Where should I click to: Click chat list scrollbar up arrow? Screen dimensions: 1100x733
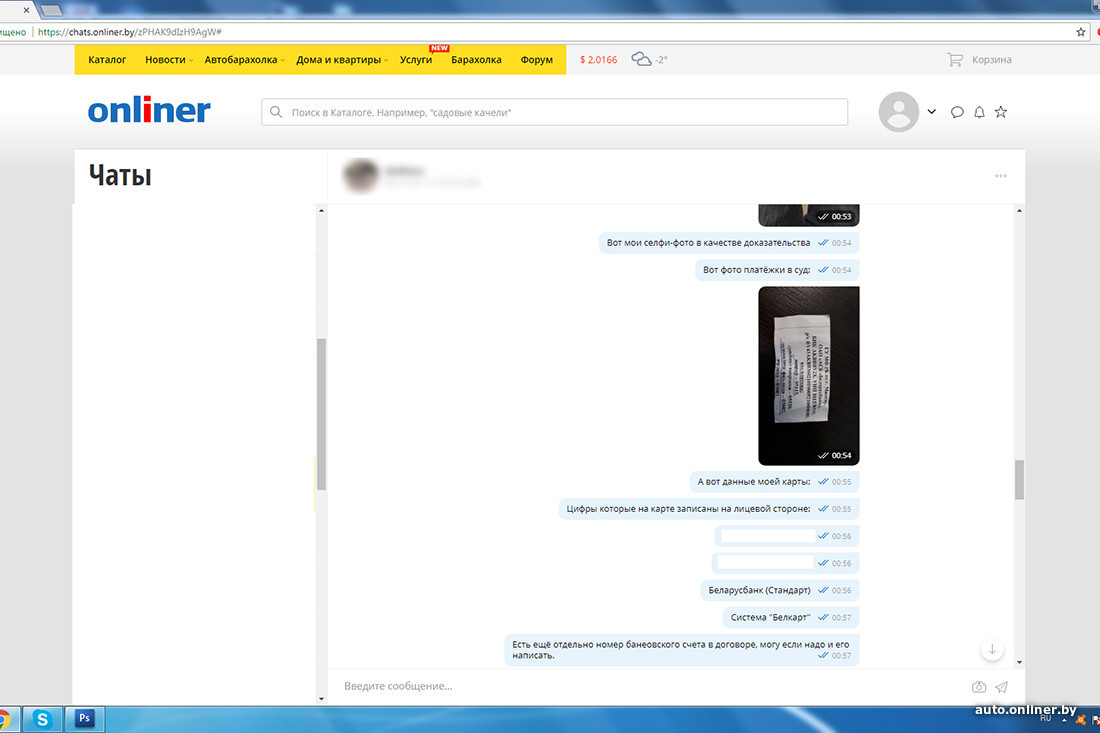click(x=321, y=210)
